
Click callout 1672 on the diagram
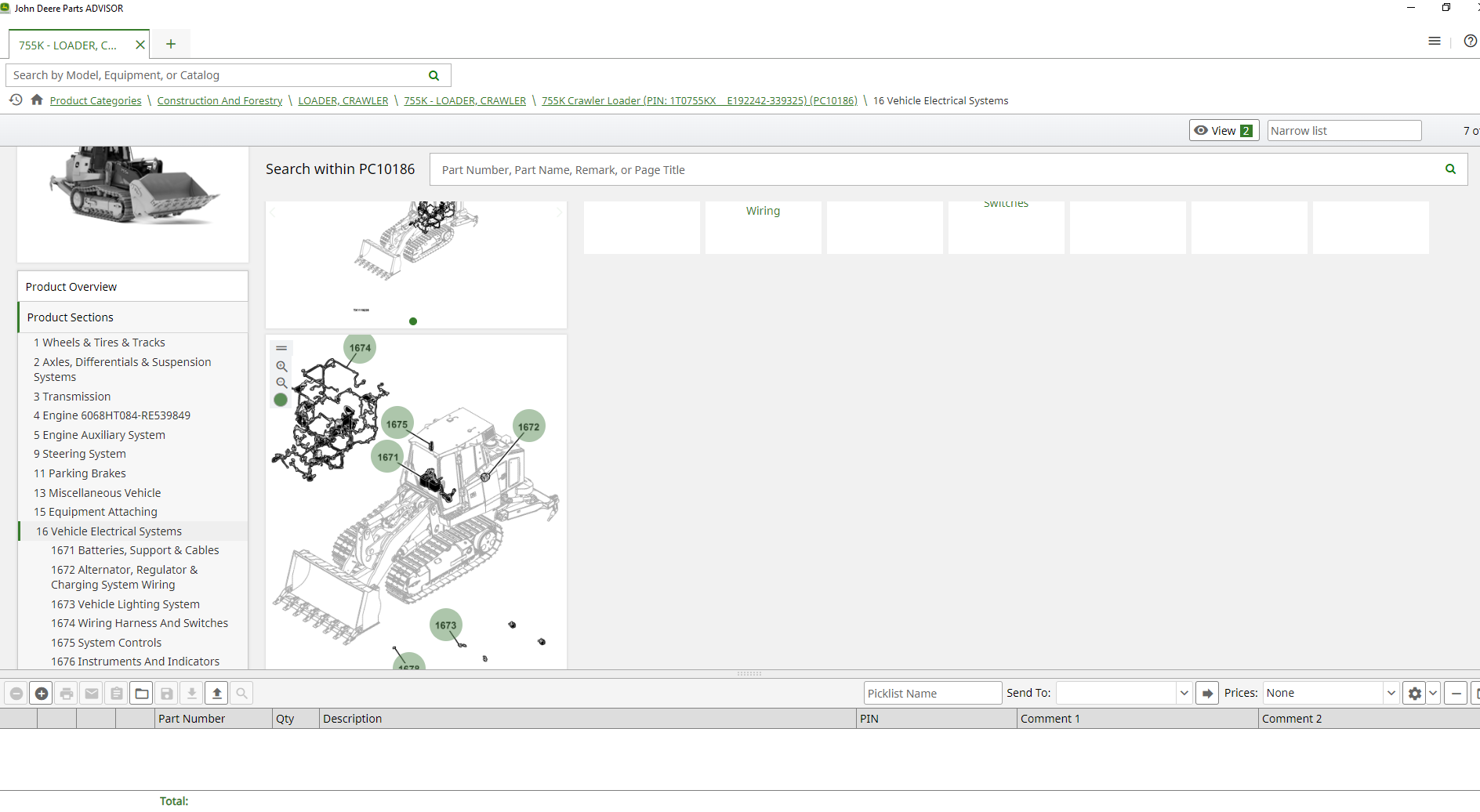tap(529, 426)
